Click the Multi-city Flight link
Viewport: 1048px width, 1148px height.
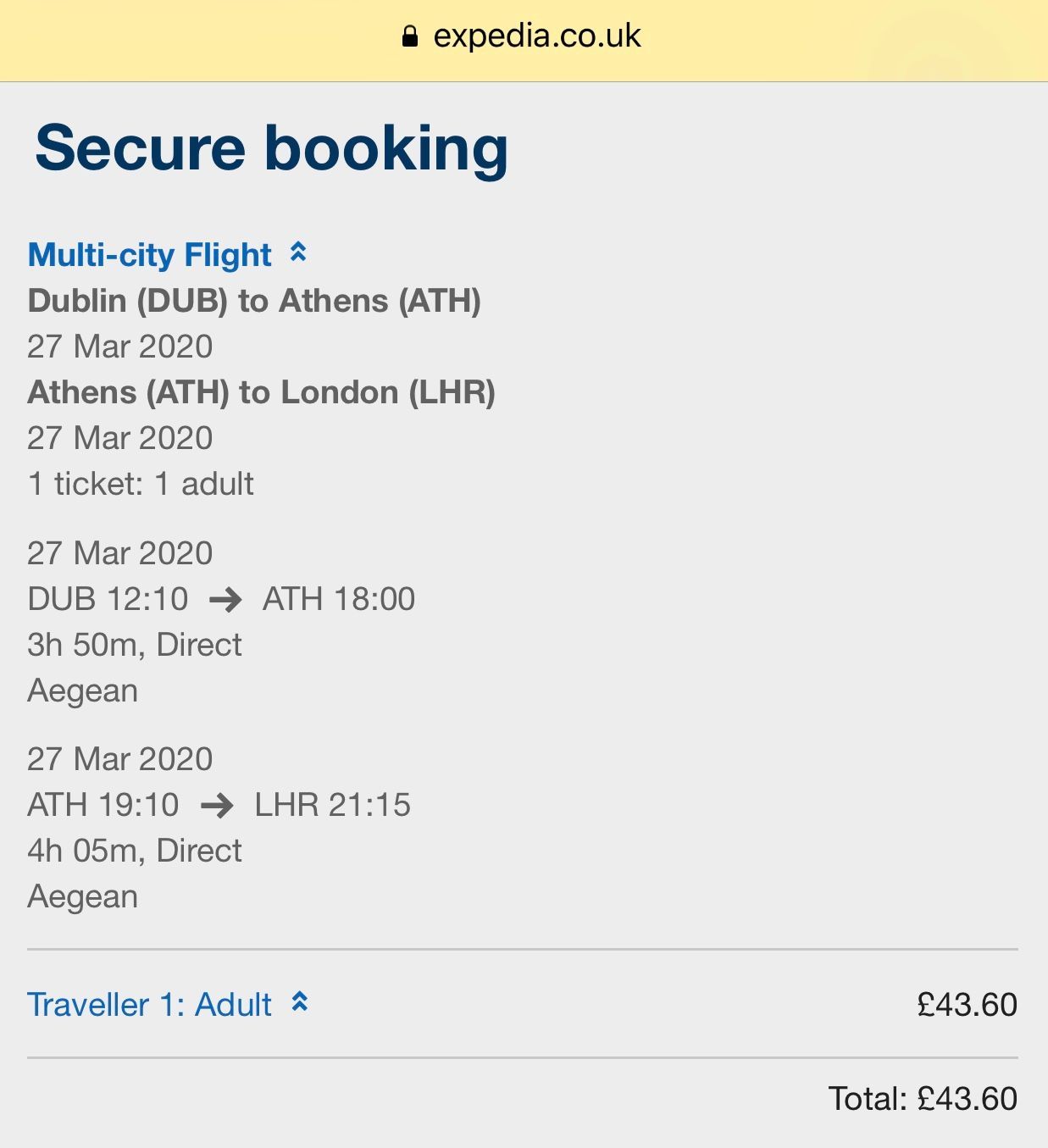tap(150, 254)
